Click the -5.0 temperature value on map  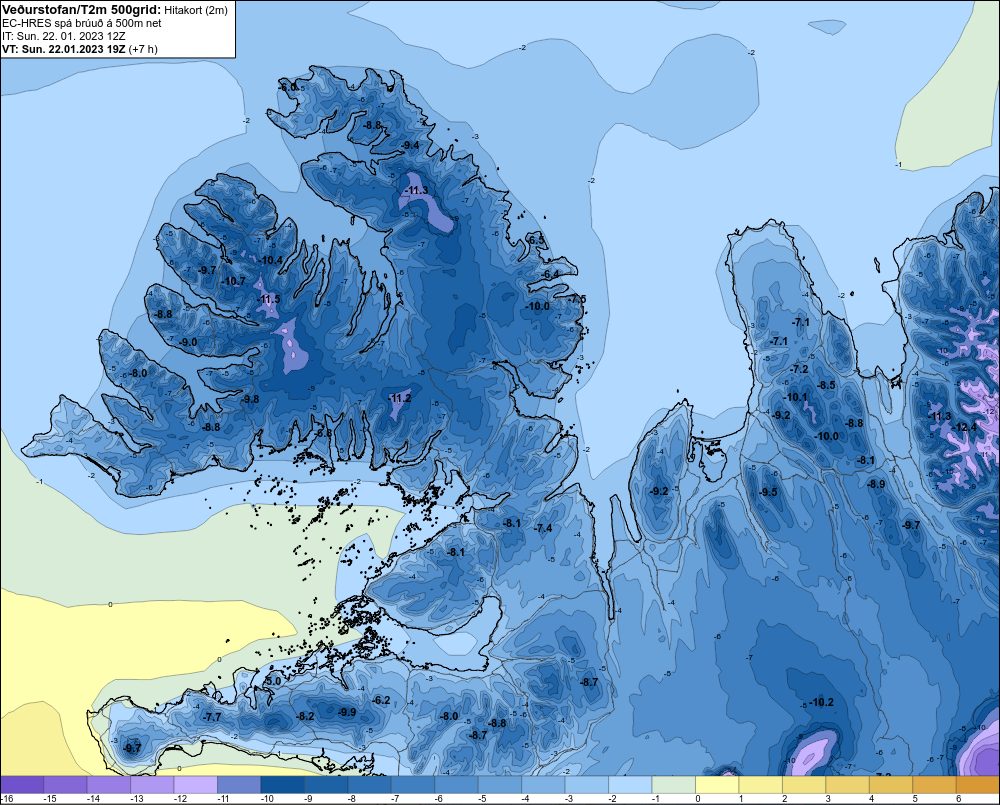pyautogui.click(x=272, y=681)
